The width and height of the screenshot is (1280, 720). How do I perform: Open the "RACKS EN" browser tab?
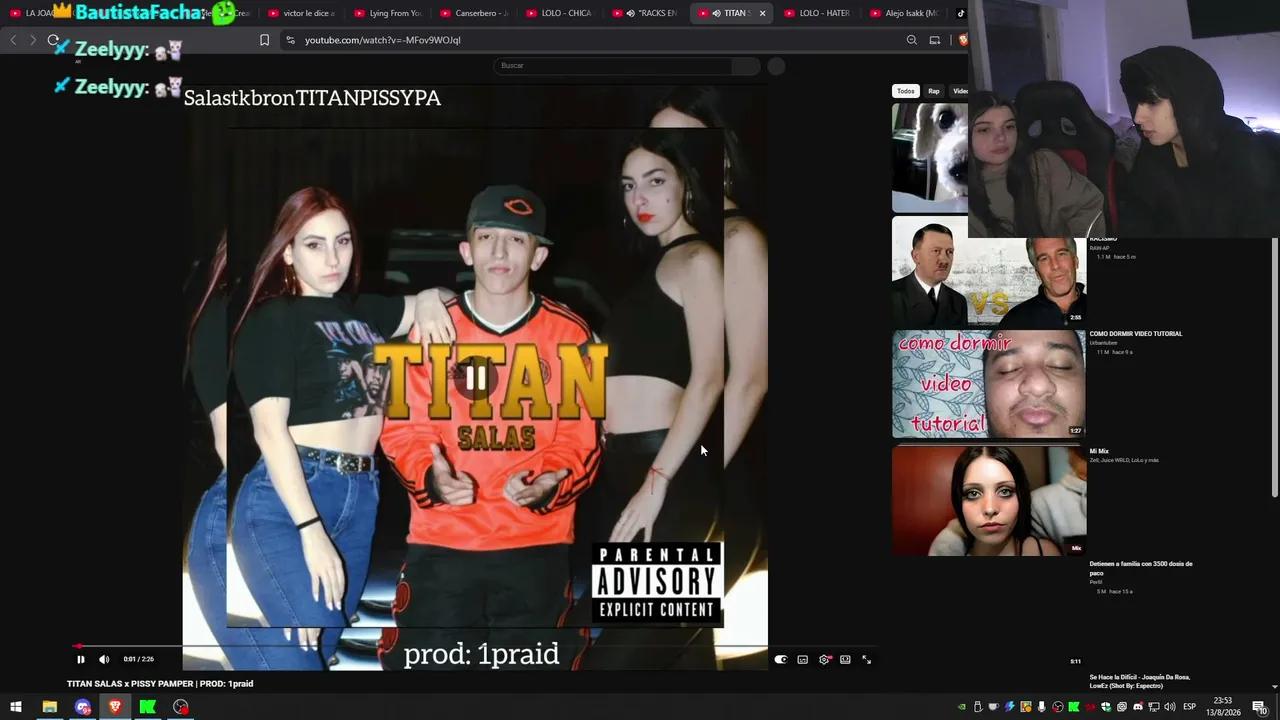[x=645, y=13]
